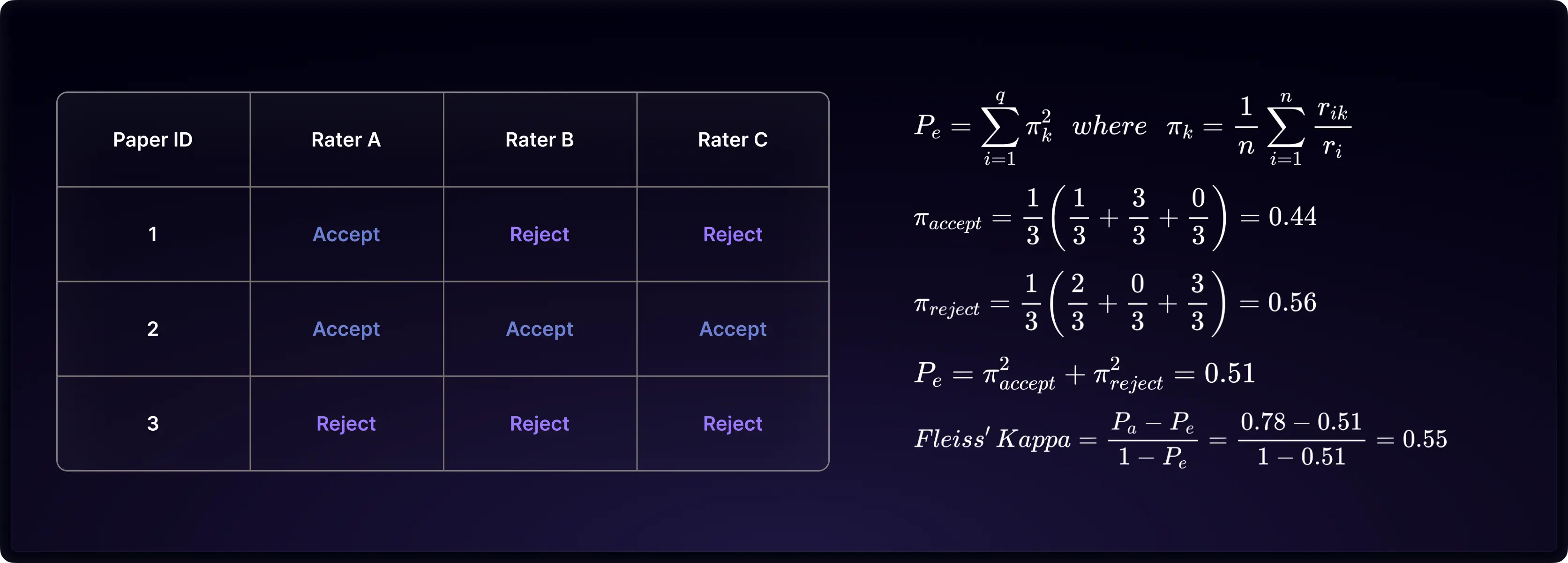This screenshot has width=1568, height=563.
Task: Click Rater B's Accept for paper 2
Action: coord(539,330)
